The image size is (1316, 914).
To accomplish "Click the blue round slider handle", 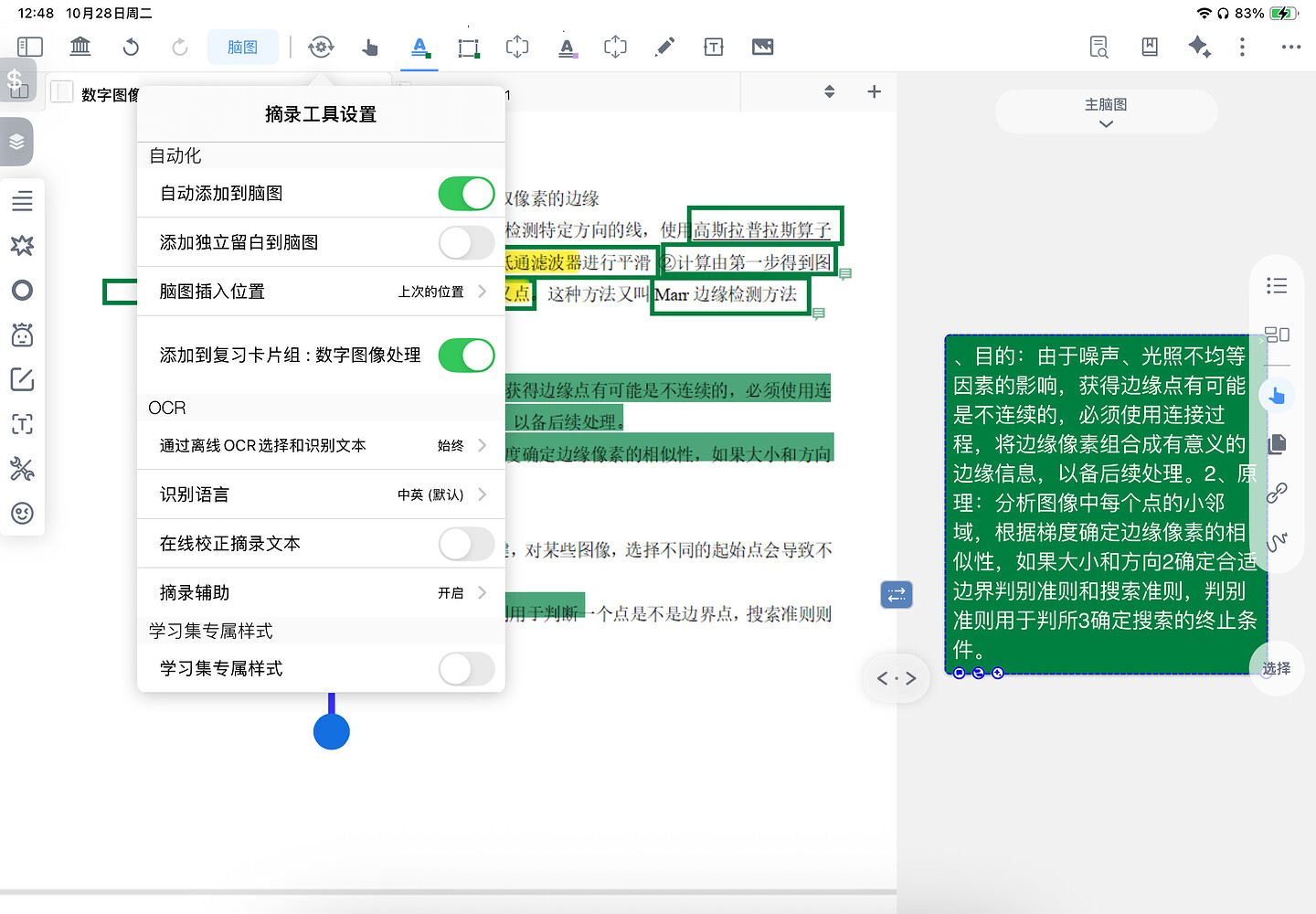I will pos(332,731).
